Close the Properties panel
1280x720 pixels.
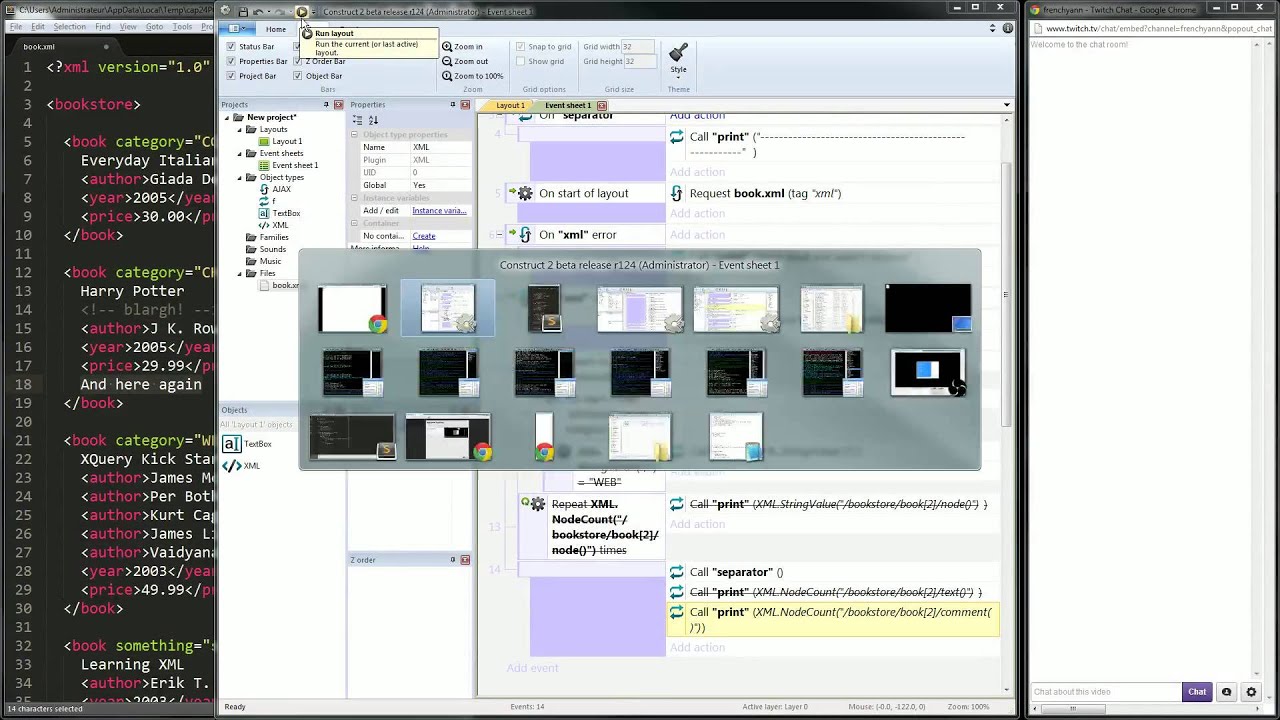click(465, 105)
